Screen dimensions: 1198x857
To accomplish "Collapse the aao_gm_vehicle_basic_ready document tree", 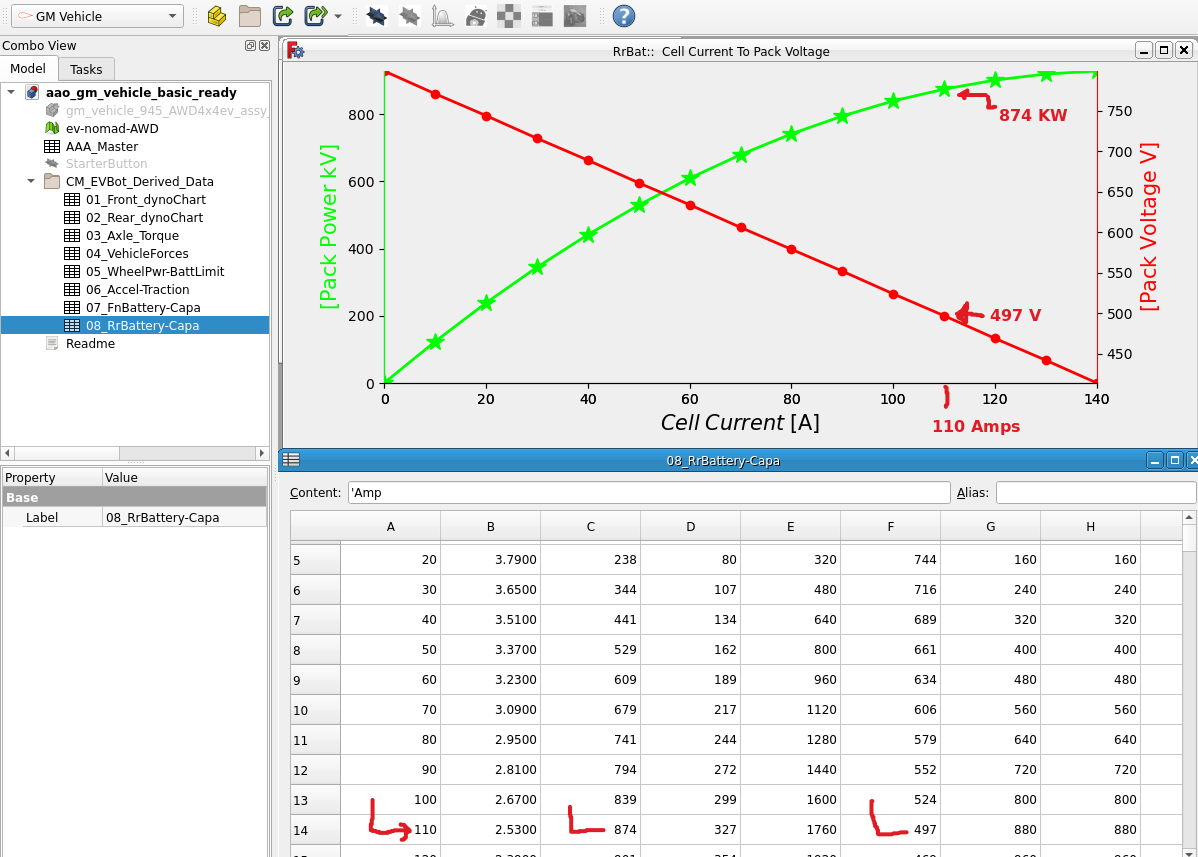I will coord(11,92).
